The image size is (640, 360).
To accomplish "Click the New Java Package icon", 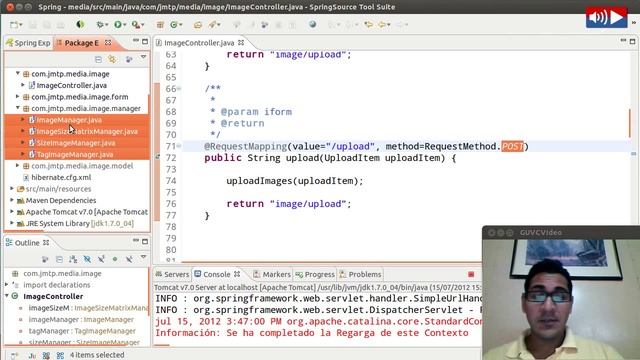I will 160,25.
